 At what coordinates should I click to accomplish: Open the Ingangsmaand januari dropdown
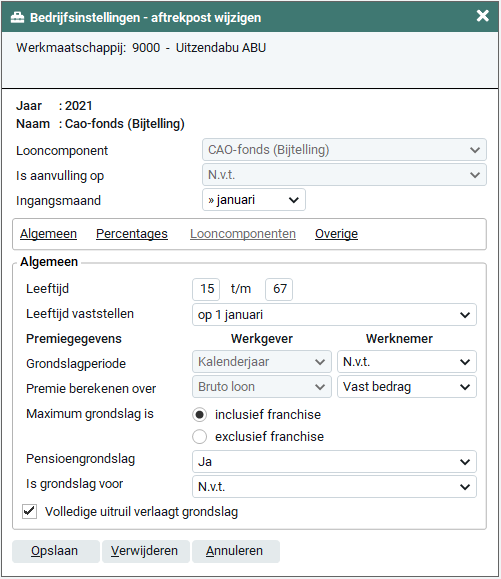click(x=254, y=200)
